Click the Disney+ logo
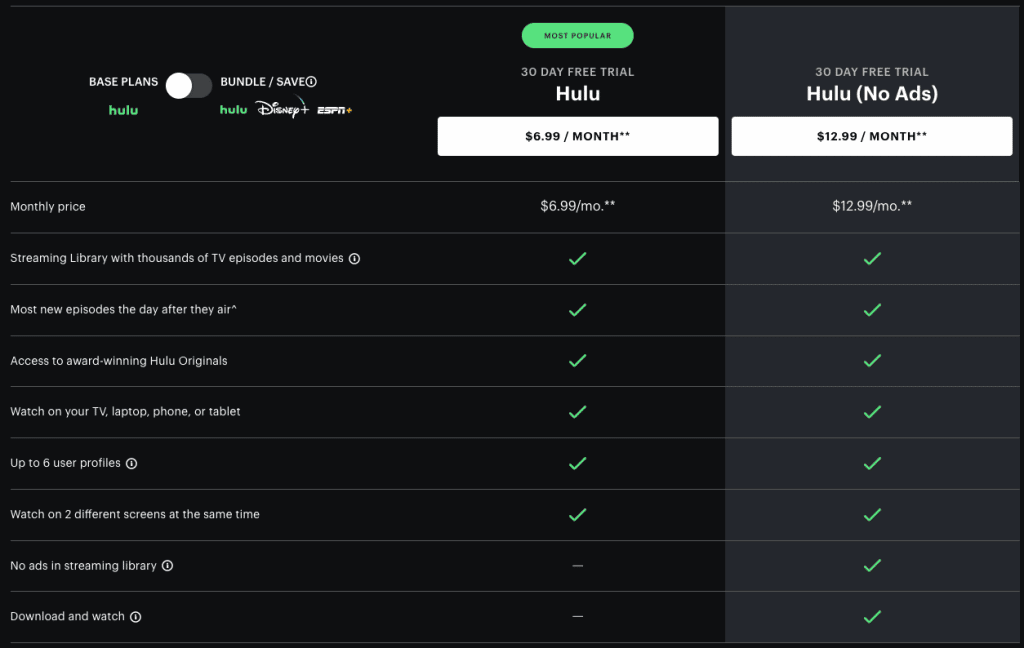This screenshot has height=648, width=1024. point(282,108)
